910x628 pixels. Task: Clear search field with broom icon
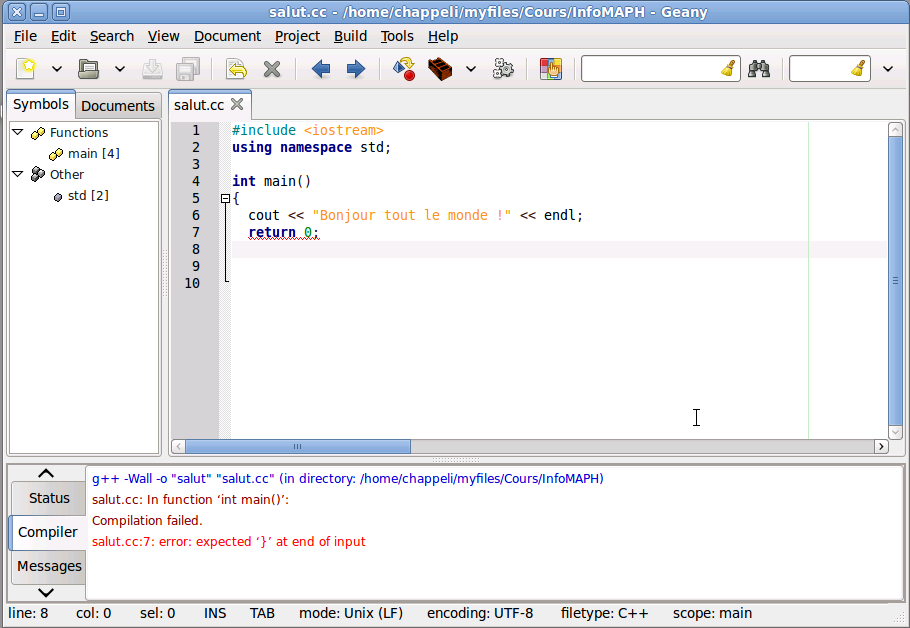pyautogui.click(x=728, y=69)
